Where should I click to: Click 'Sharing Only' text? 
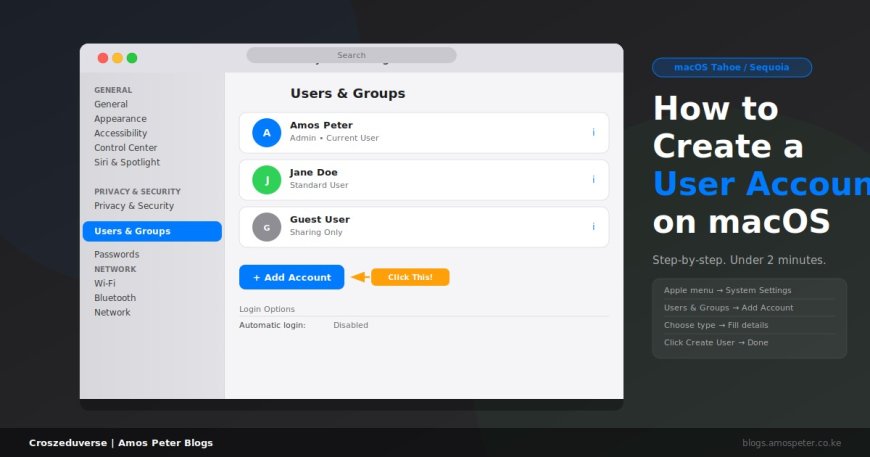pyautogui.click(x=316, y=232)
